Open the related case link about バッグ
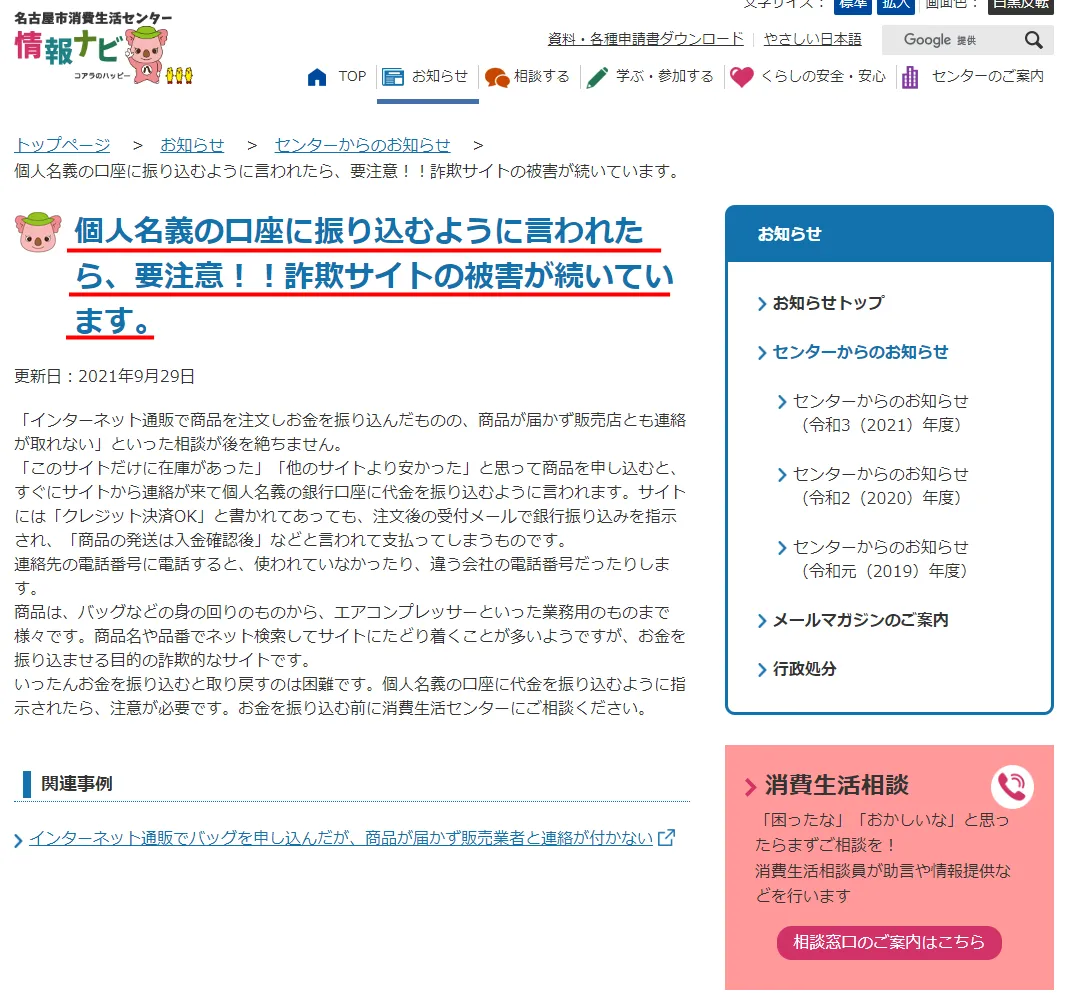 click(x=340, y=838)
